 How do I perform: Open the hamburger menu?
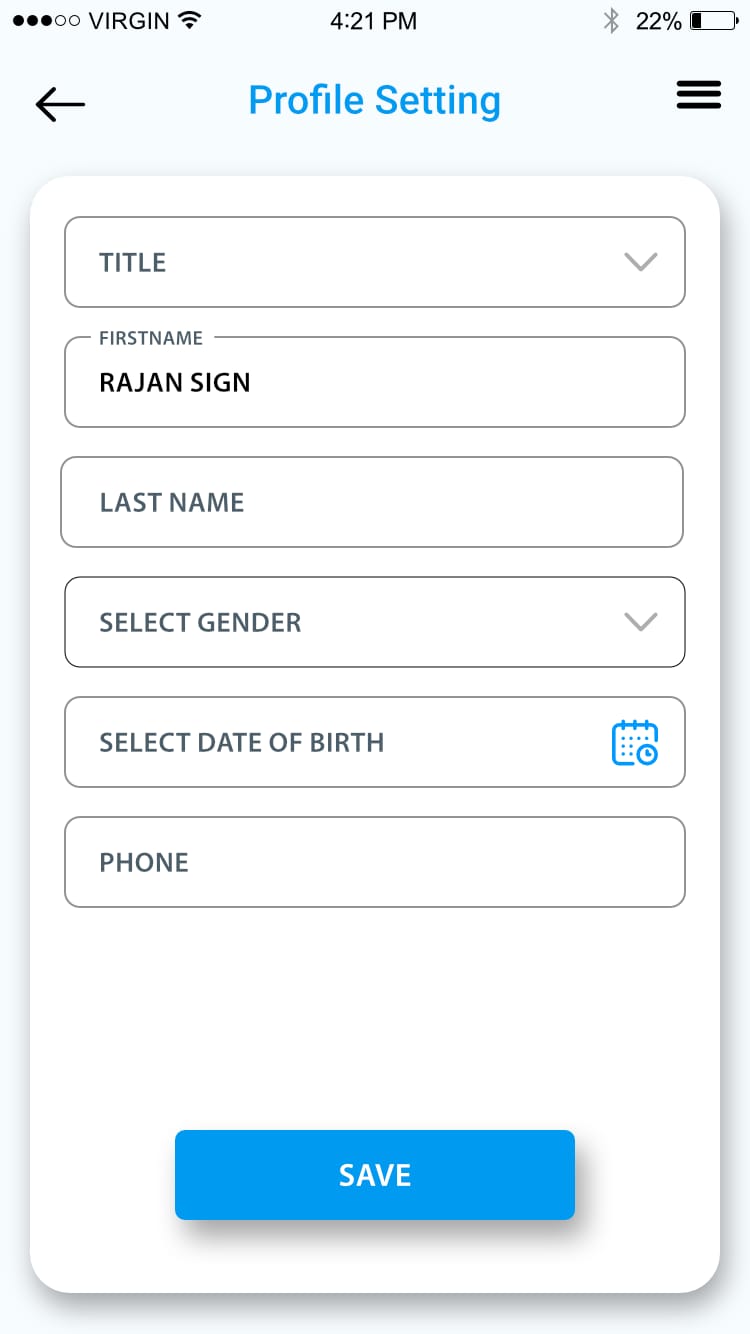(x=698, y=95)
